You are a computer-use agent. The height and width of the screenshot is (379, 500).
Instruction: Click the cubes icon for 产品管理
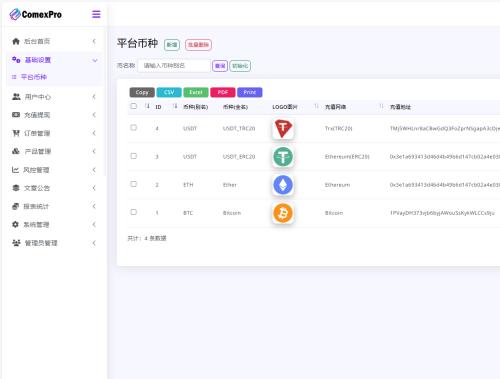click(16, 151)
